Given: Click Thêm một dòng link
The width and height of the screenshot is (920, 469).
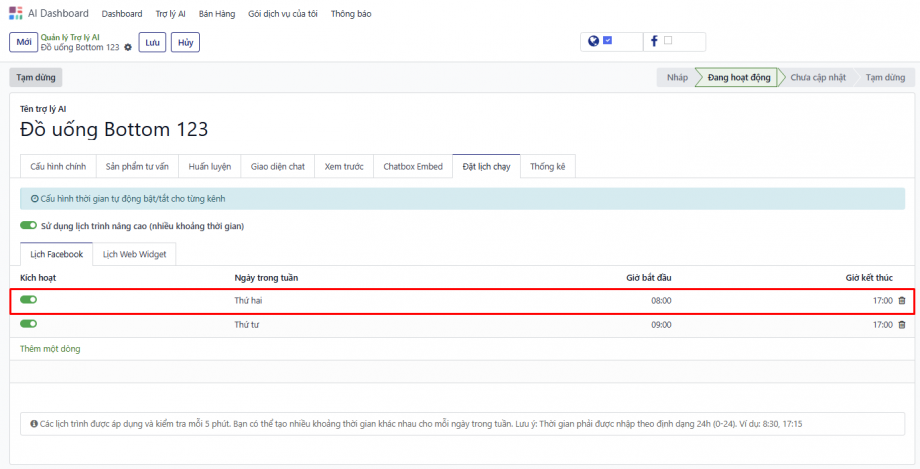Looking at the screenshot, I should [x=50, y=349].
